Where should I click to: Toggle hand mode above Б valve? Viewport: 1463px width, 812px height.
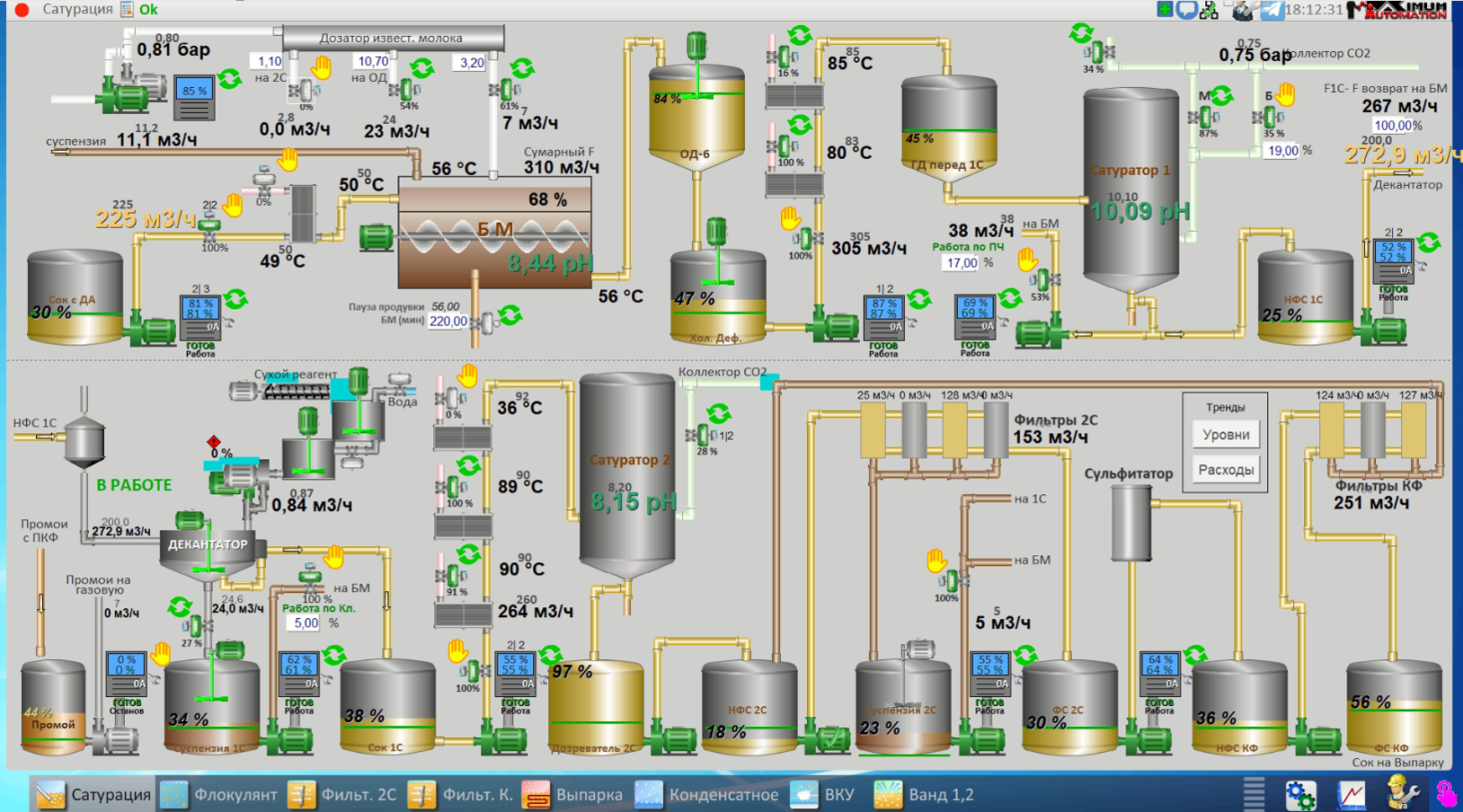[x=1286, y=93]
